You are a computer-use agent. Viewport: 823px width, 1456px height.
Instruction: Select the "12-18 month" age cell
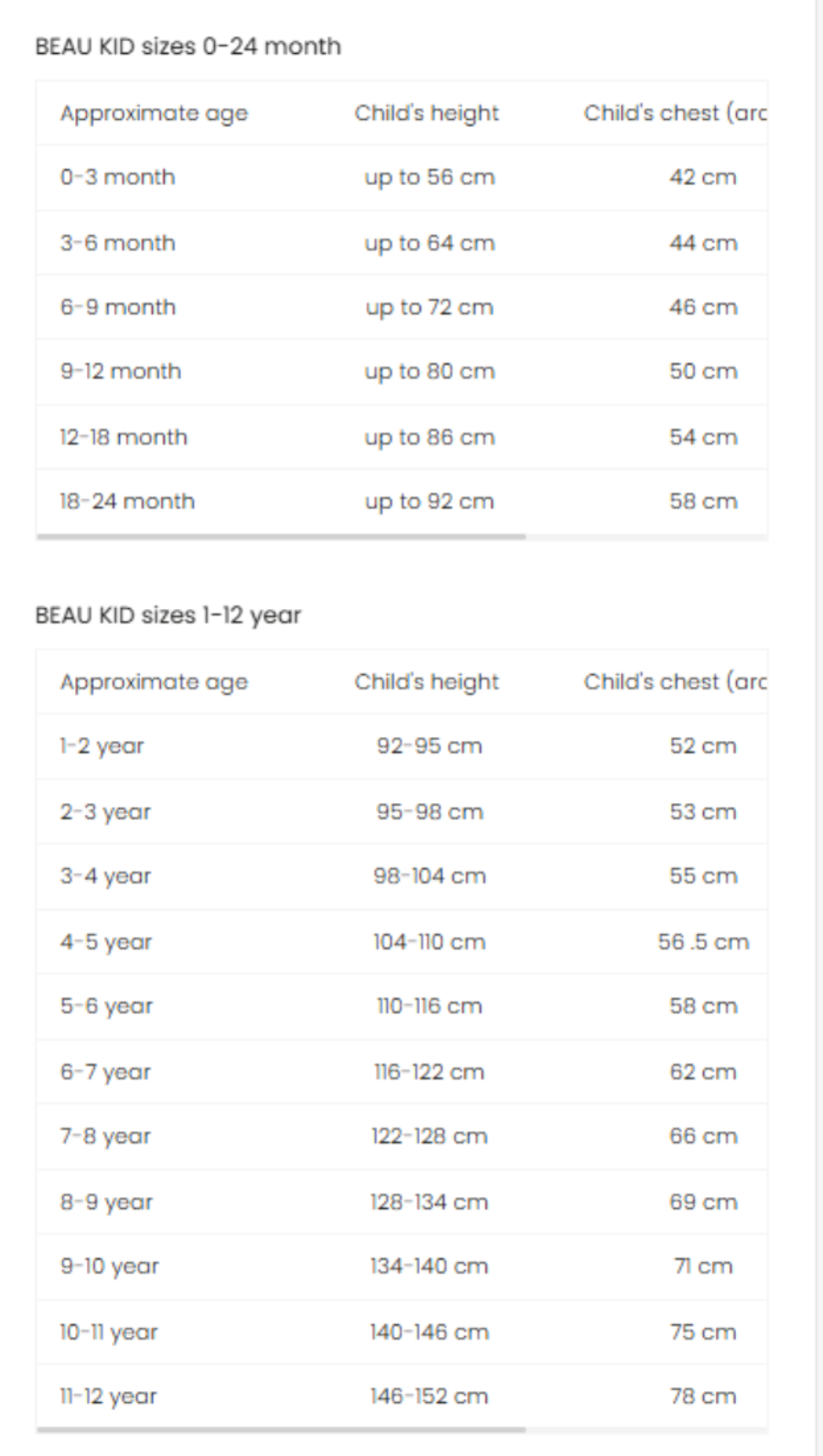point(123,437)
